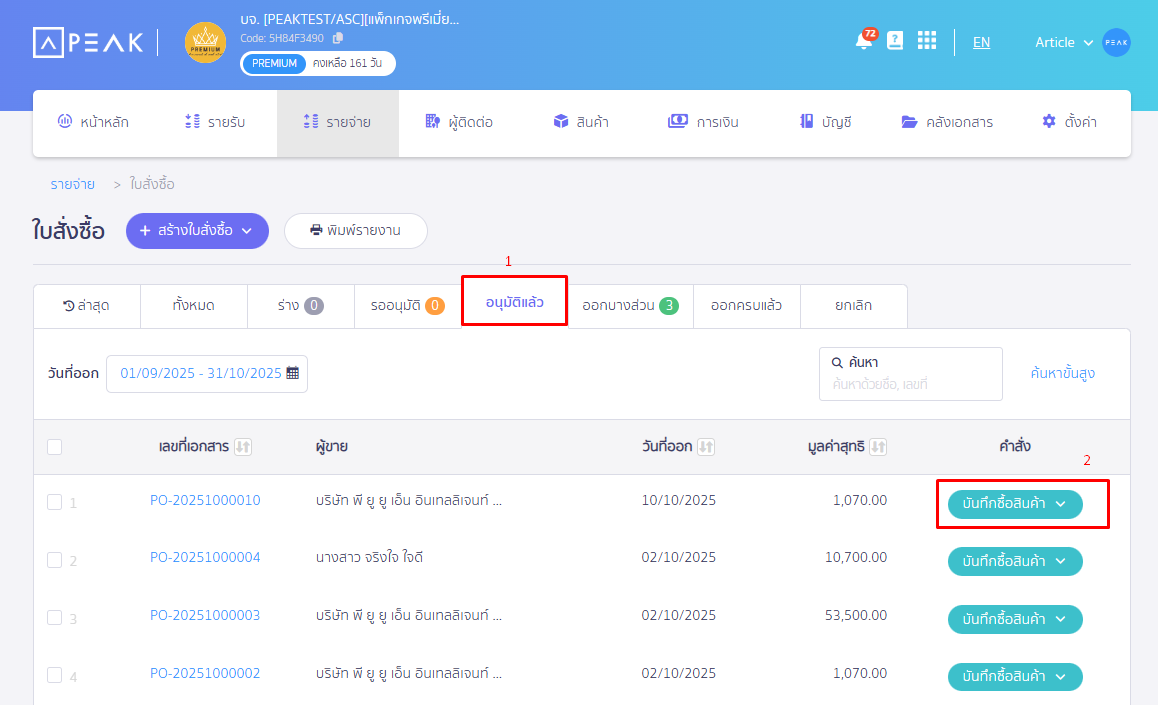Screen dimensions: 1158x705
Task: Copy the company code with copy icon
Action: coord(338,38)
